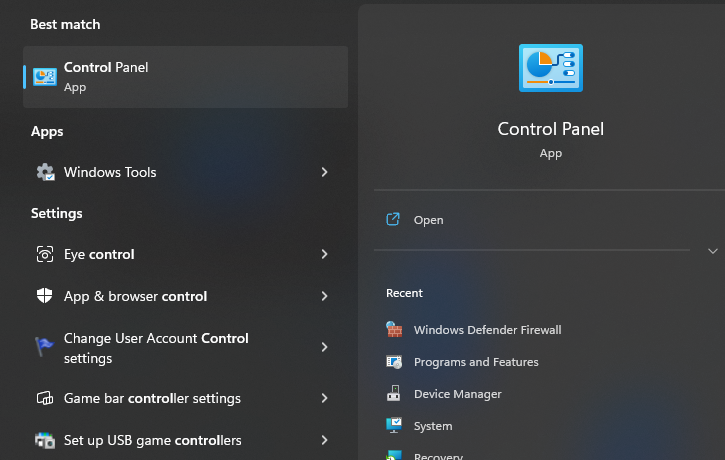This screenshot has width=725, height=460.
Task: Click the flag icon for User Account Control
Action: coord(45,347)
